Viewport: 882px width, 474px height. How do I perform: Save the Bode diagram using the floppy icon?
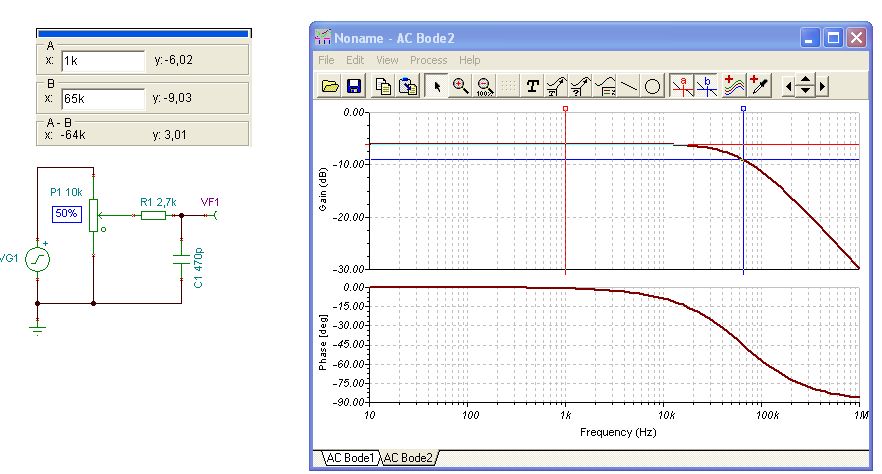point(354,86)
